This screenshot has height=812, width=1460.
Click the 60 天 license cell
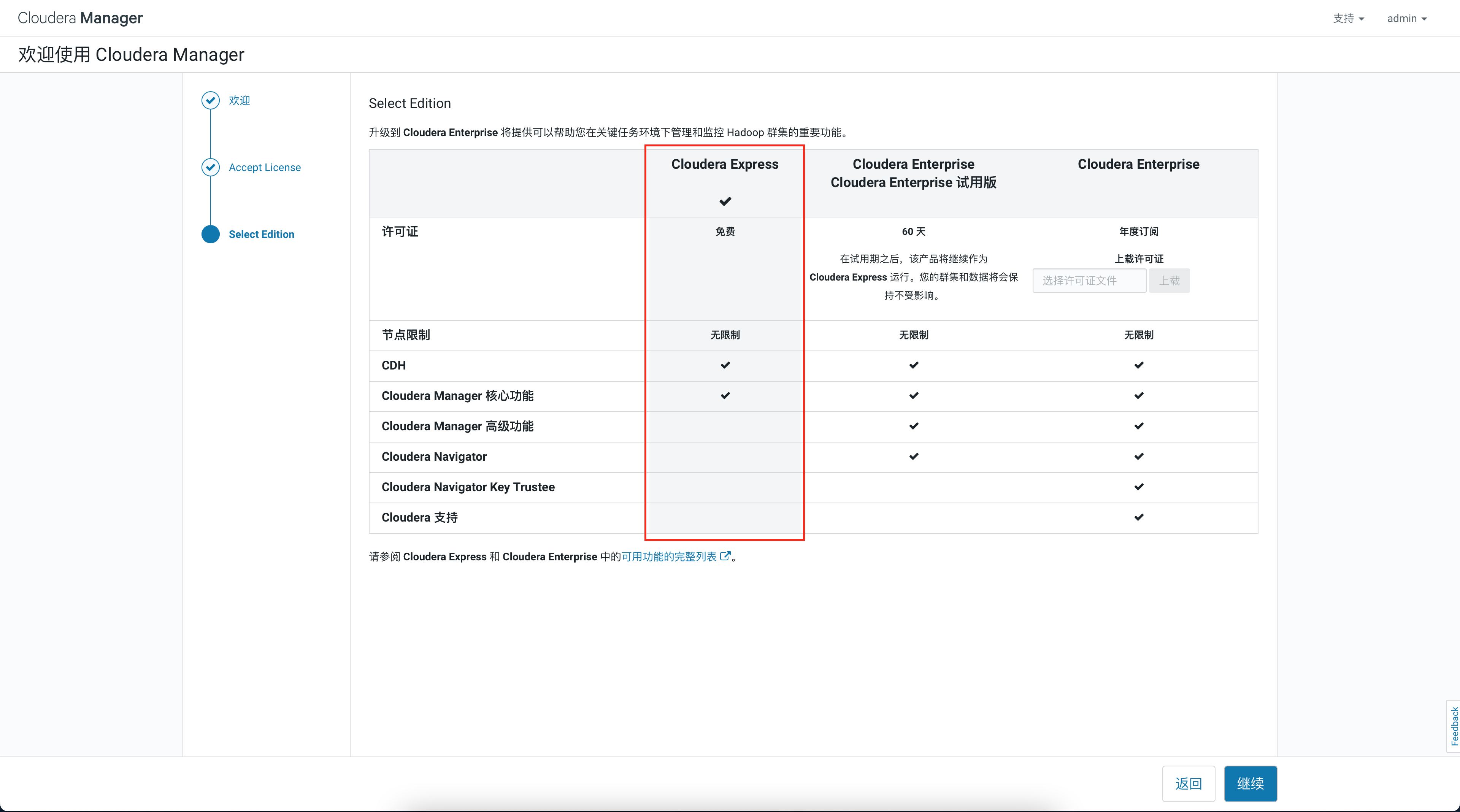pyautogui.click(x=914, y=231)
